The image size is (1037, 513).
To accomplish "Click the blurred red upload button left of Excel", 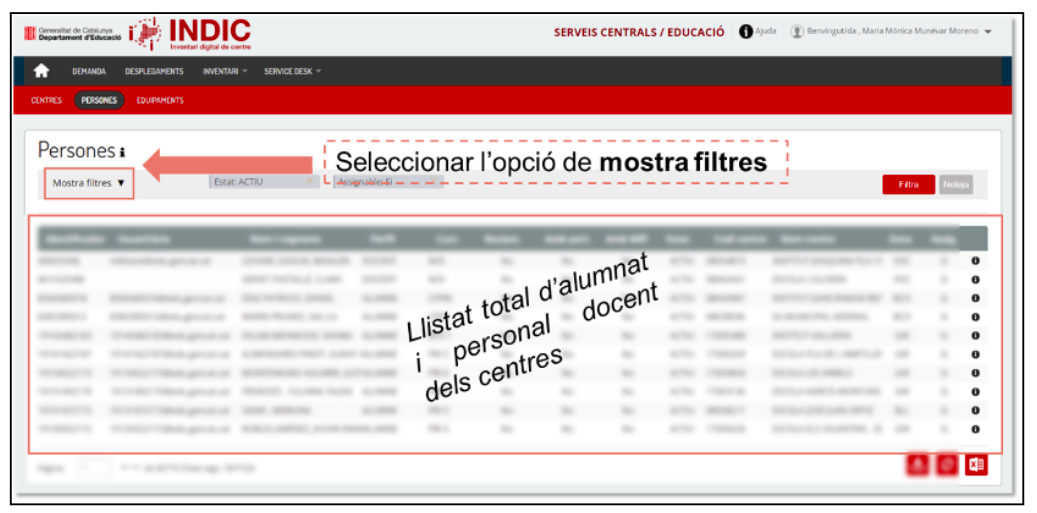I will coord(919,465).
